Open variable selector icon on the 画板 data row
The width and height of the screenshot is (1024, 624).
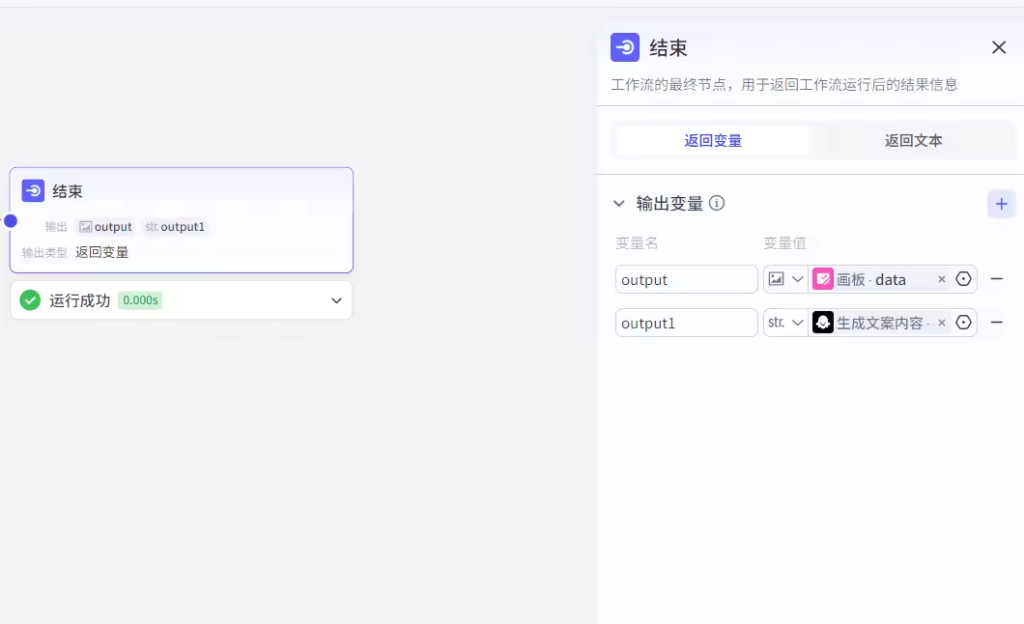963,279
